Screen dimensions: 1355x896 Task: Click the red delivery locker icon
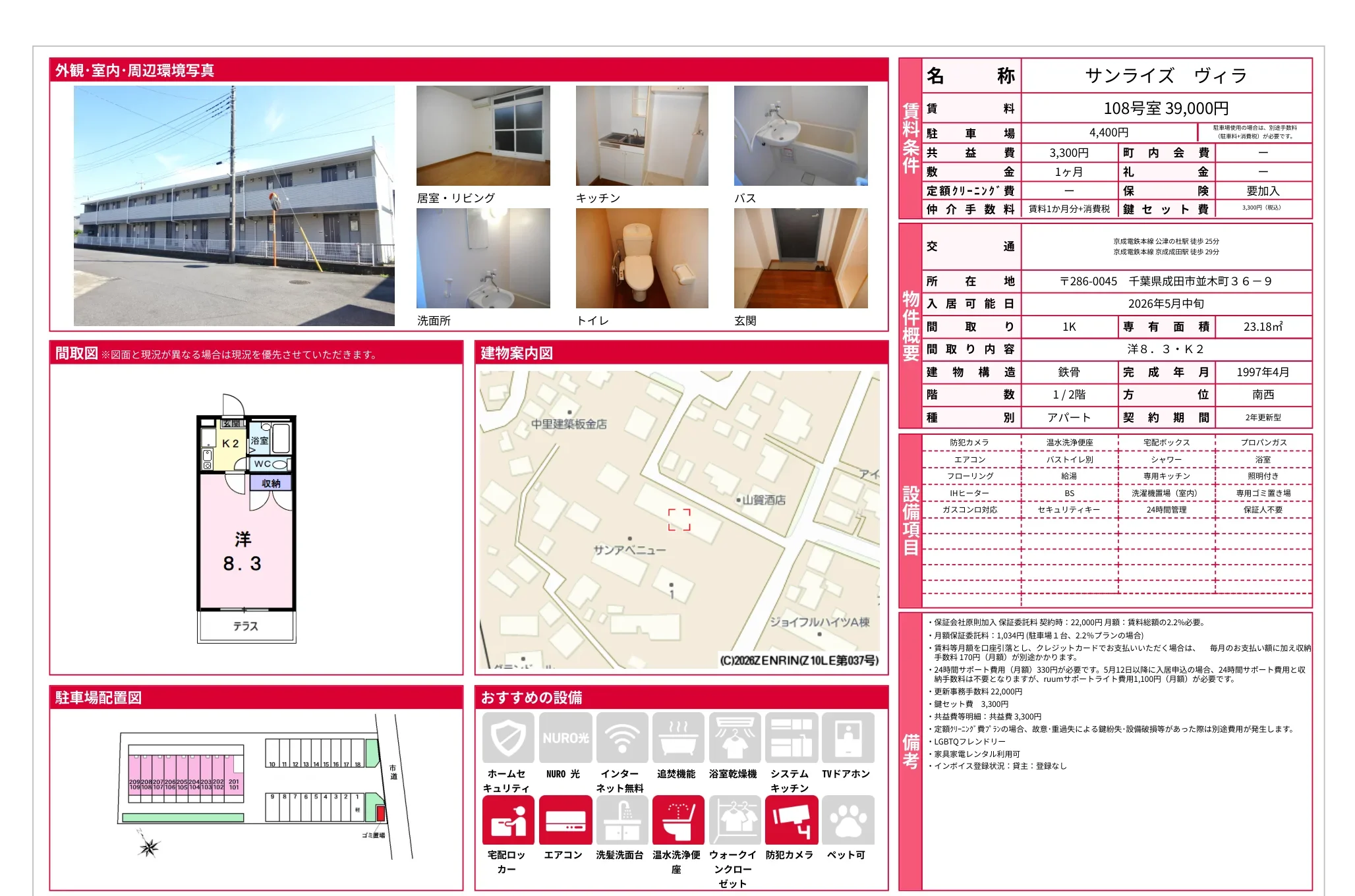point(508,820)
